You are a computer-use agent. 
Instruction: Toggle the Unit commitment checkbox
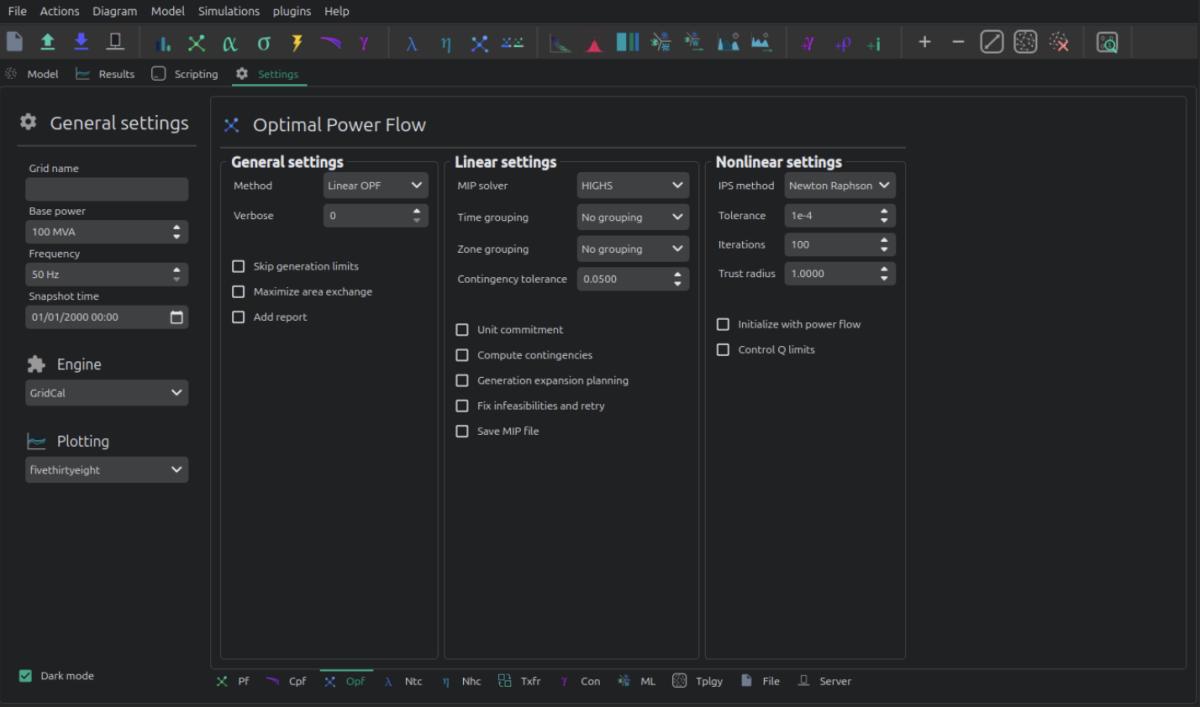(462, 329)
